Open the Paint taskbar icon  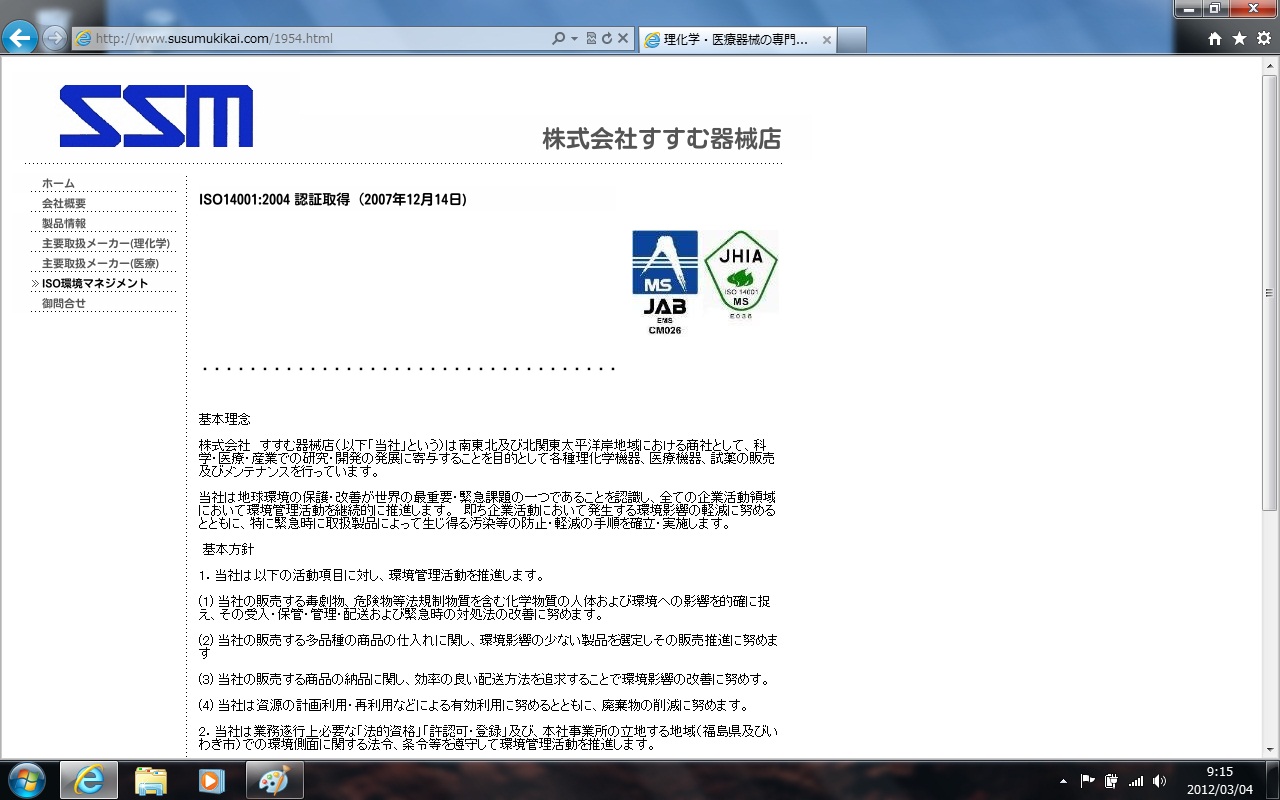tap(273, 780)
